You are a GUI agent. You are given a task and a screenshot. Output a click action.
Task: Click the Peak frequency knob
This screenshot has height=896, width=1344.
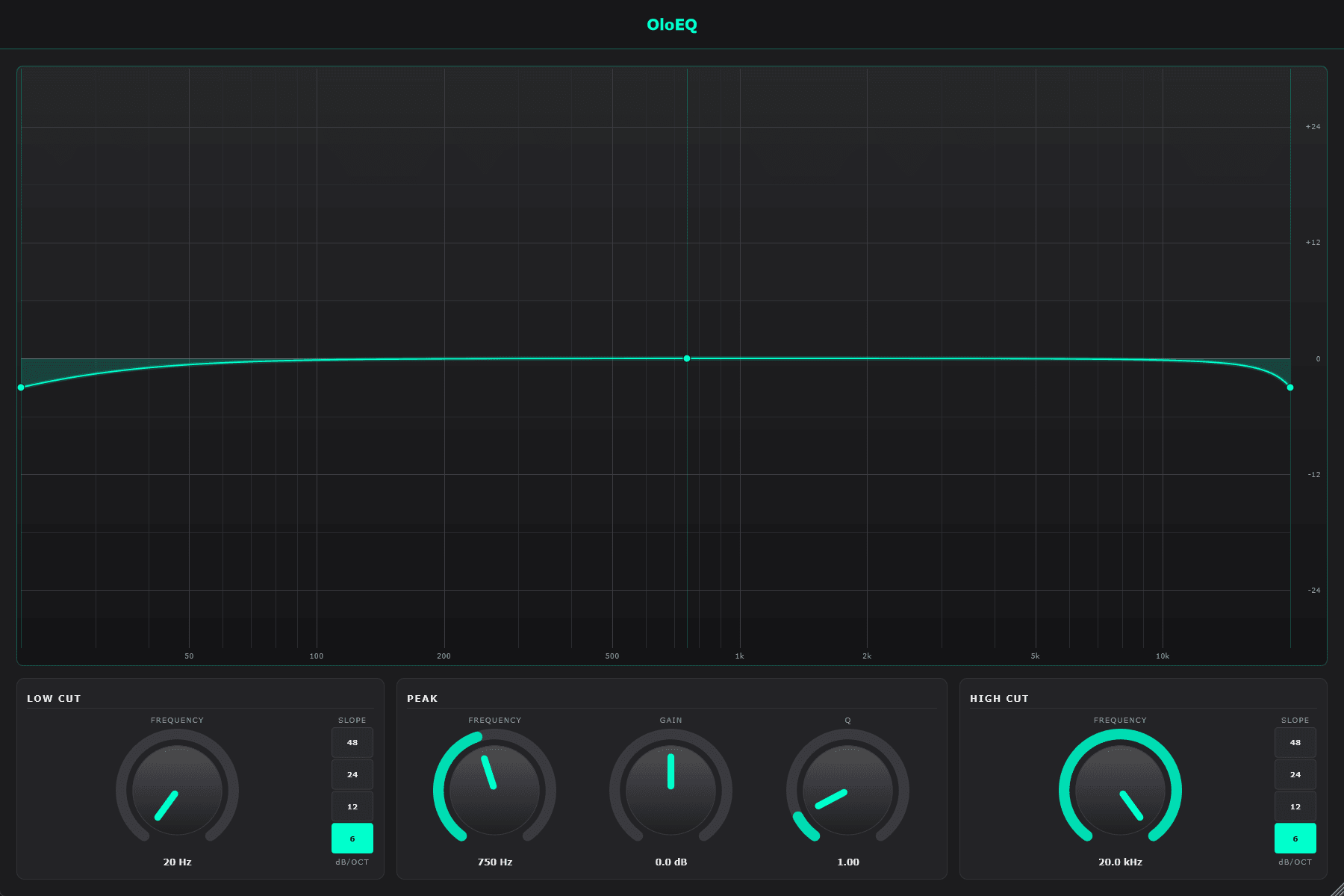click(494, 790)
